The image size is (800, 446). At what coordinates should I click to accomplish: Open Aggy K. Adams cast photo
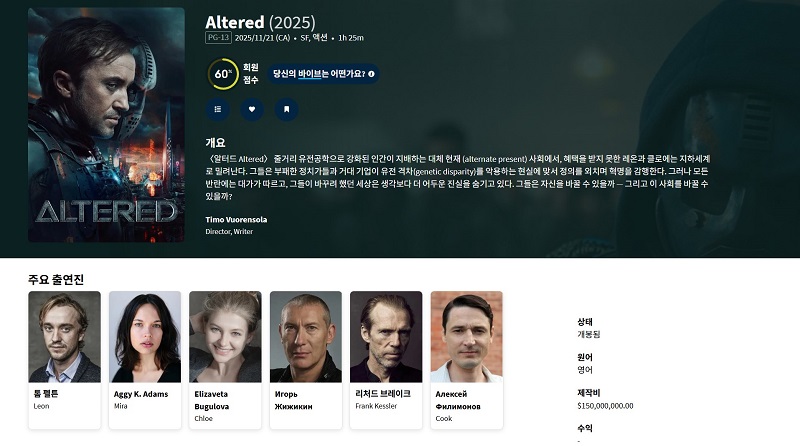point(145,337)
